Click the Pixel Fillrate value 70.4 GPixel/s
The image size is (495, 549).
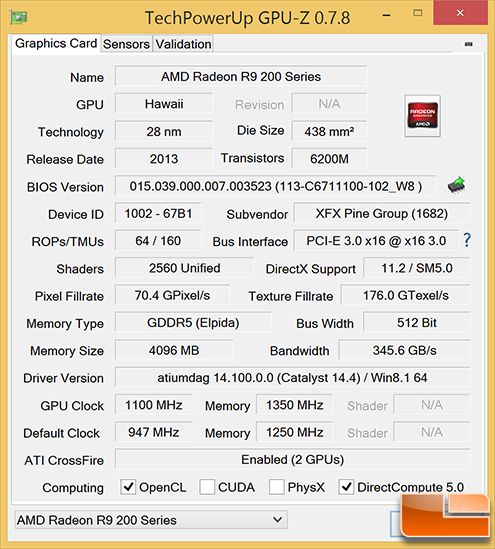click(x=172, y=295)
